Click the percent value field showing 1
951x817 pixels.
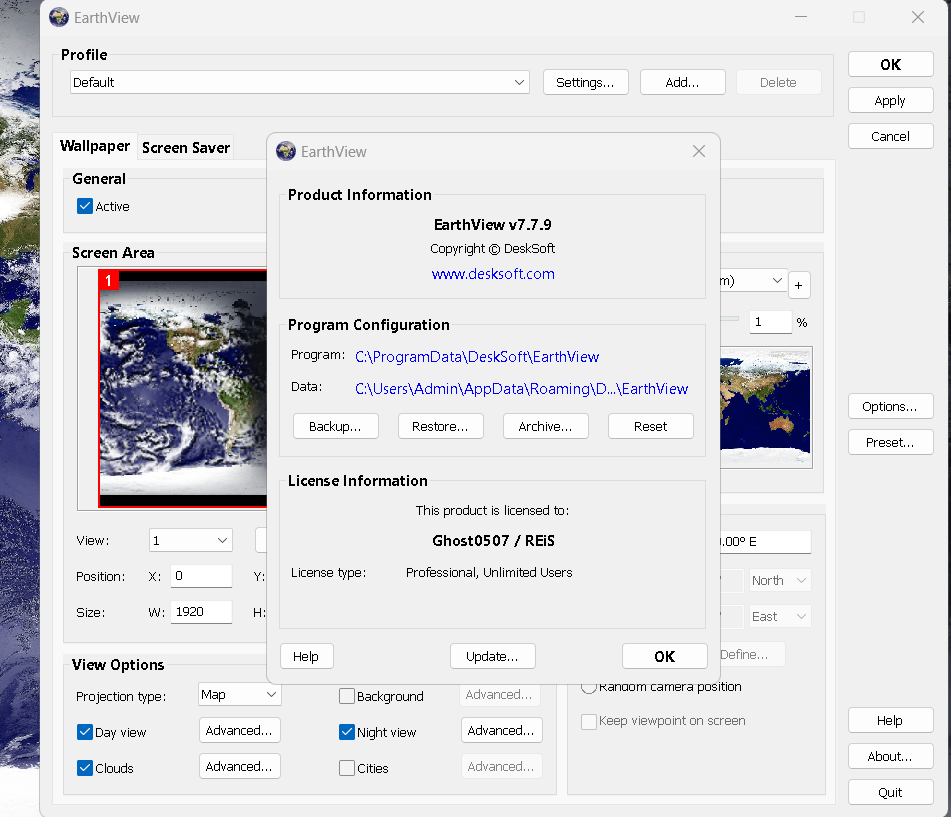pos(770,322)
